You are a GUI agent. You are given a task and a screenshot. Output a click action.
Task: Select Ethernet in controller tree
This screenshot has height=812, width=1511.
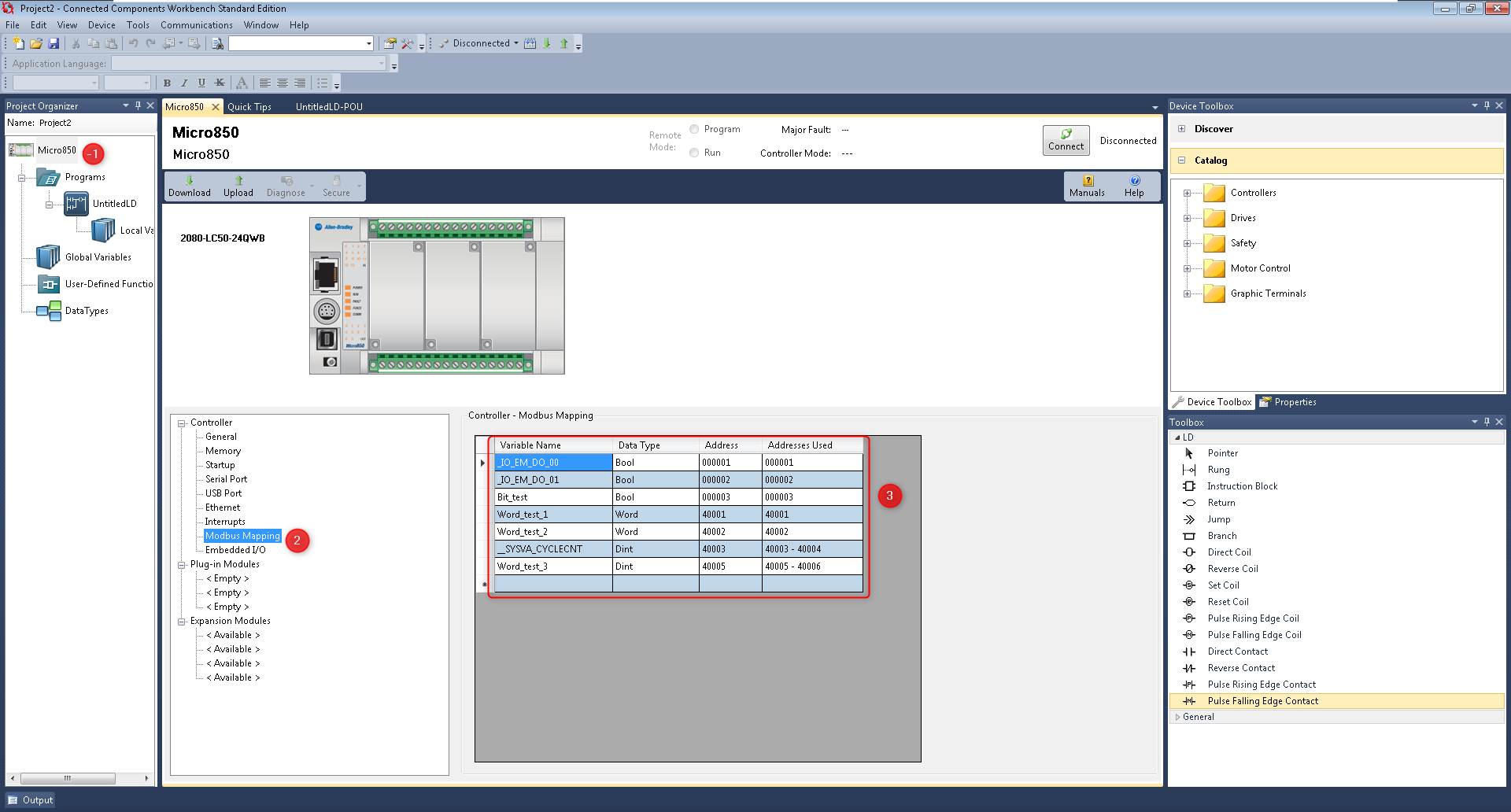223,507
